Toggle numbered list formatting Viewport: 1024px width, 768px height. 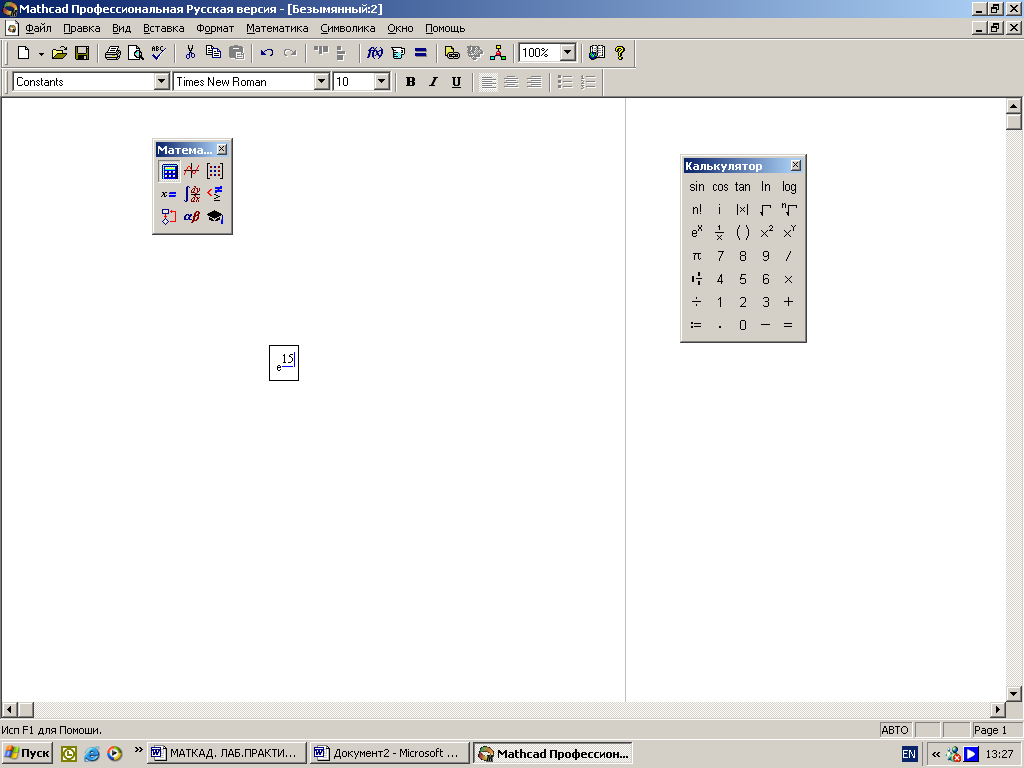click(588, 82)
